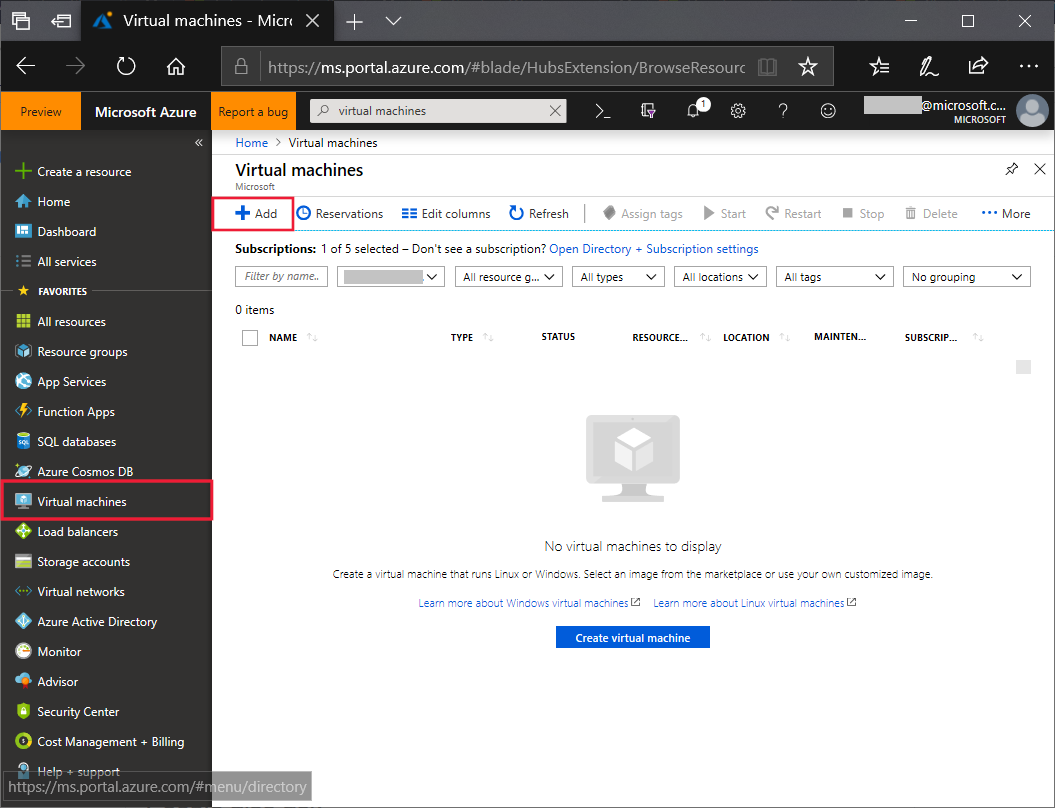Open the All locations filter dropdown

[x=720, y=276]
